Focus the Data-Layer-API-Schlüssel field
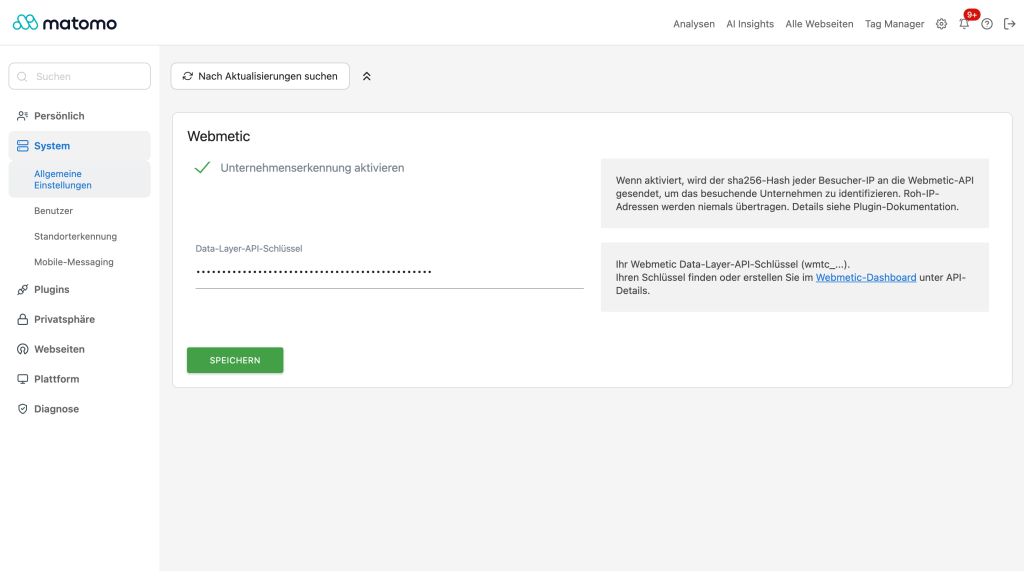This screenshot has height=571, width=1024. click(x=389, y=272)
